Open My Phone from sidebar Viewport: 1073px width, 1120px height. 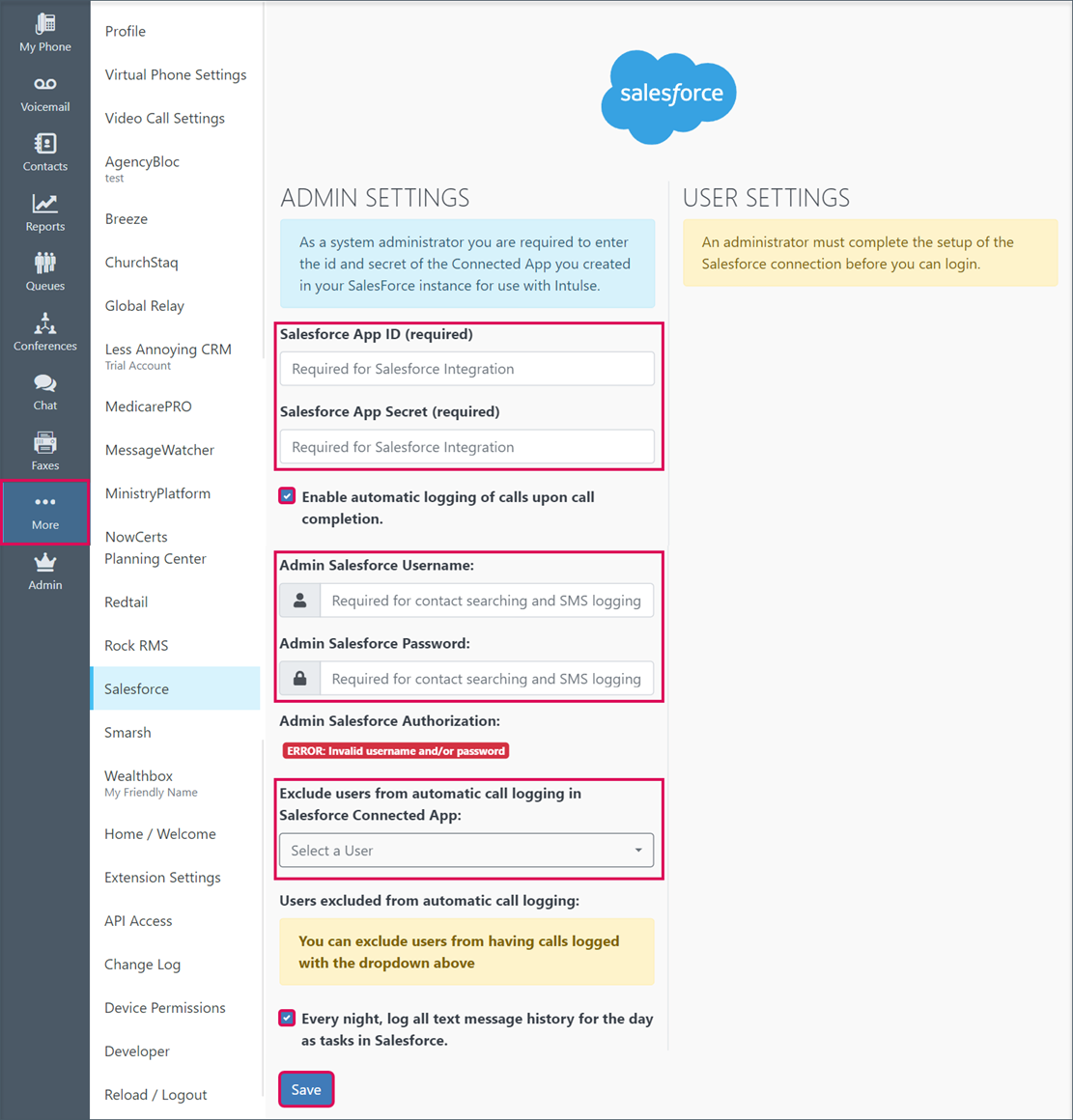(x=45, y=34)
